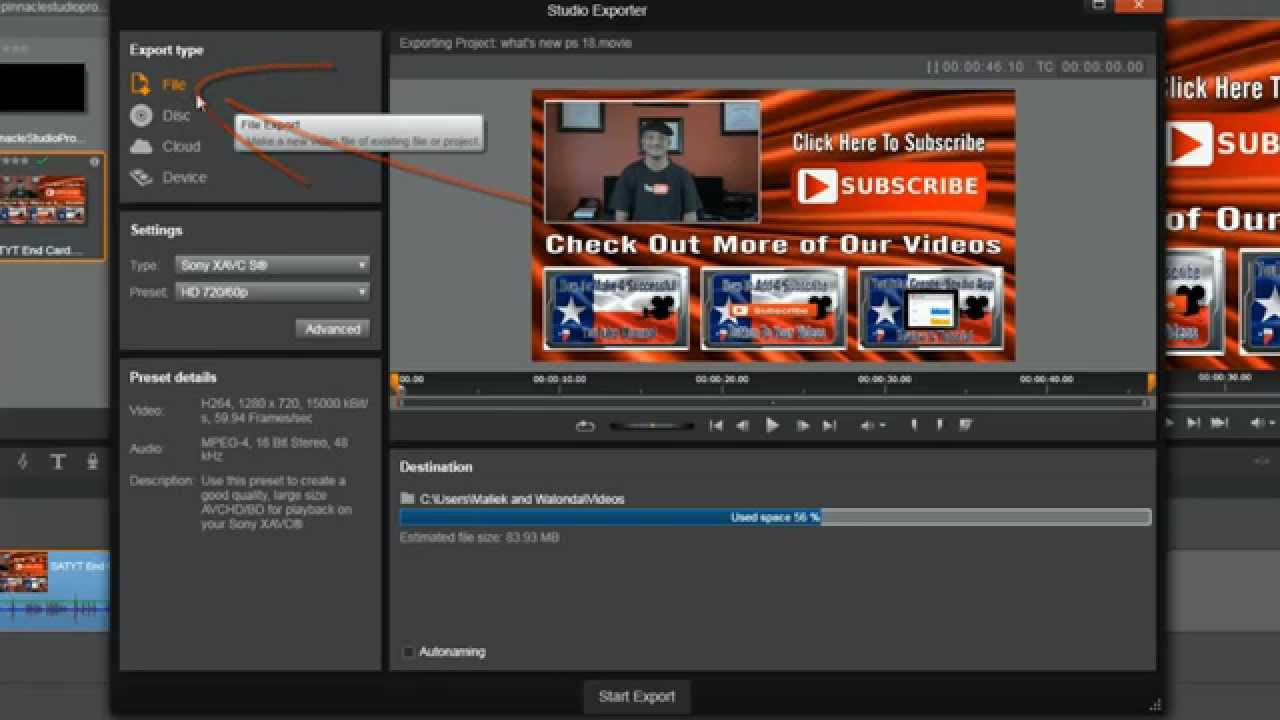This screenshot has width=1280, height=720.
Task: Select the Disc export type
Action: (x=161, y=115)
